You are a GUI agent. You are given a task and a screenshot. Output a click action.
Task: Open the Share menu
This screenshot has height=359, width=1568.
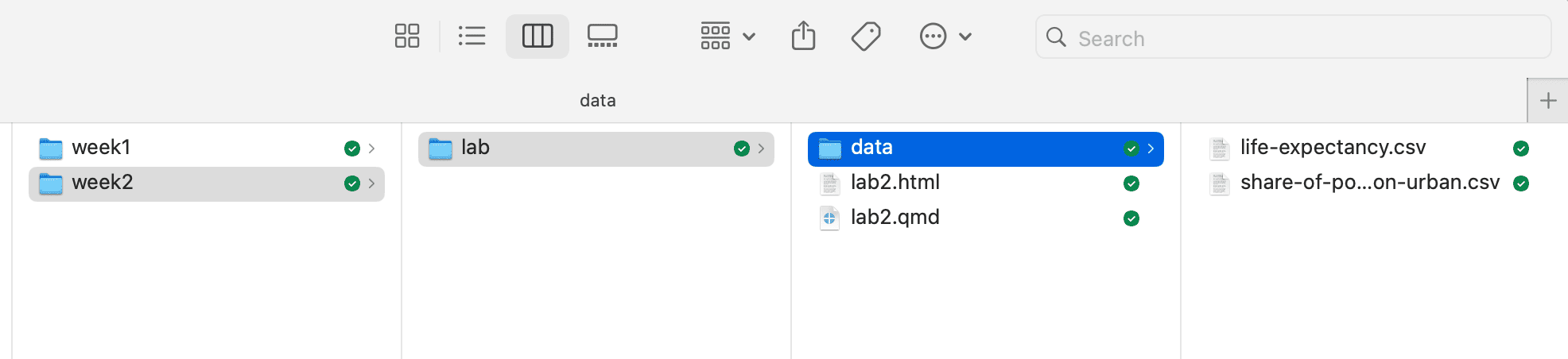803,36
